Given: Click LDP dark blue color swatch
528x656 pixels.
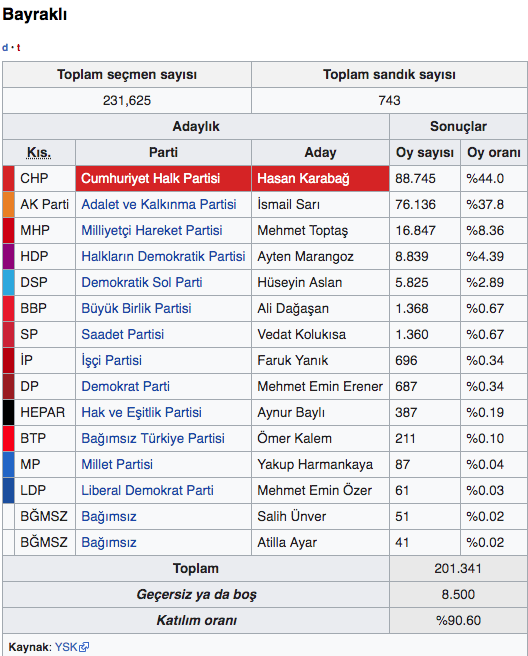Looking at the screenshot, I should pos(8,490).
